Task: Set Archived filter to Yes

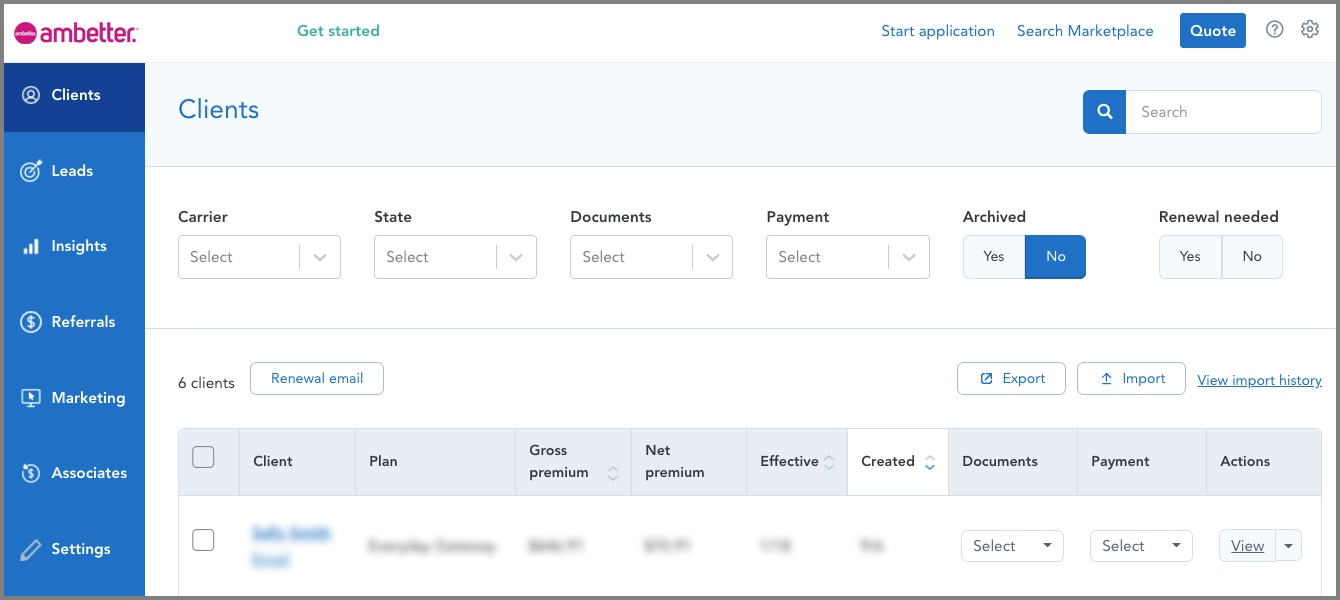Action: [x=993, y=257]
